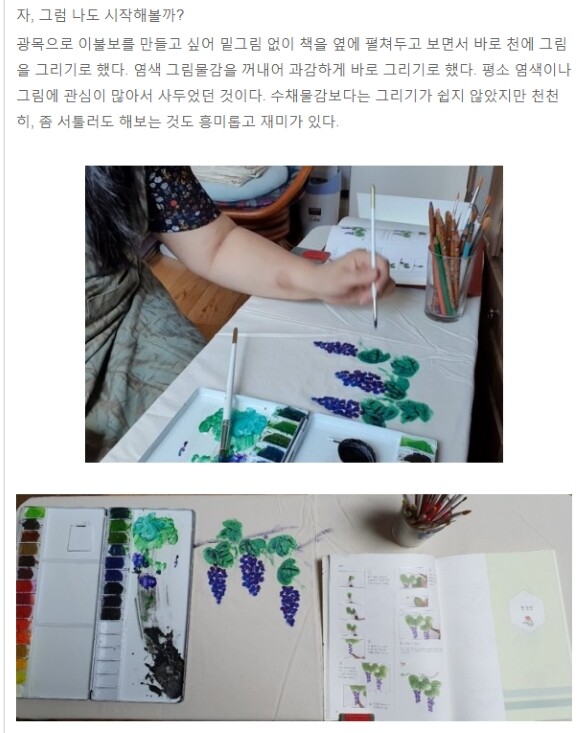Open the photo of the hand painting grapes

point(294,314)
